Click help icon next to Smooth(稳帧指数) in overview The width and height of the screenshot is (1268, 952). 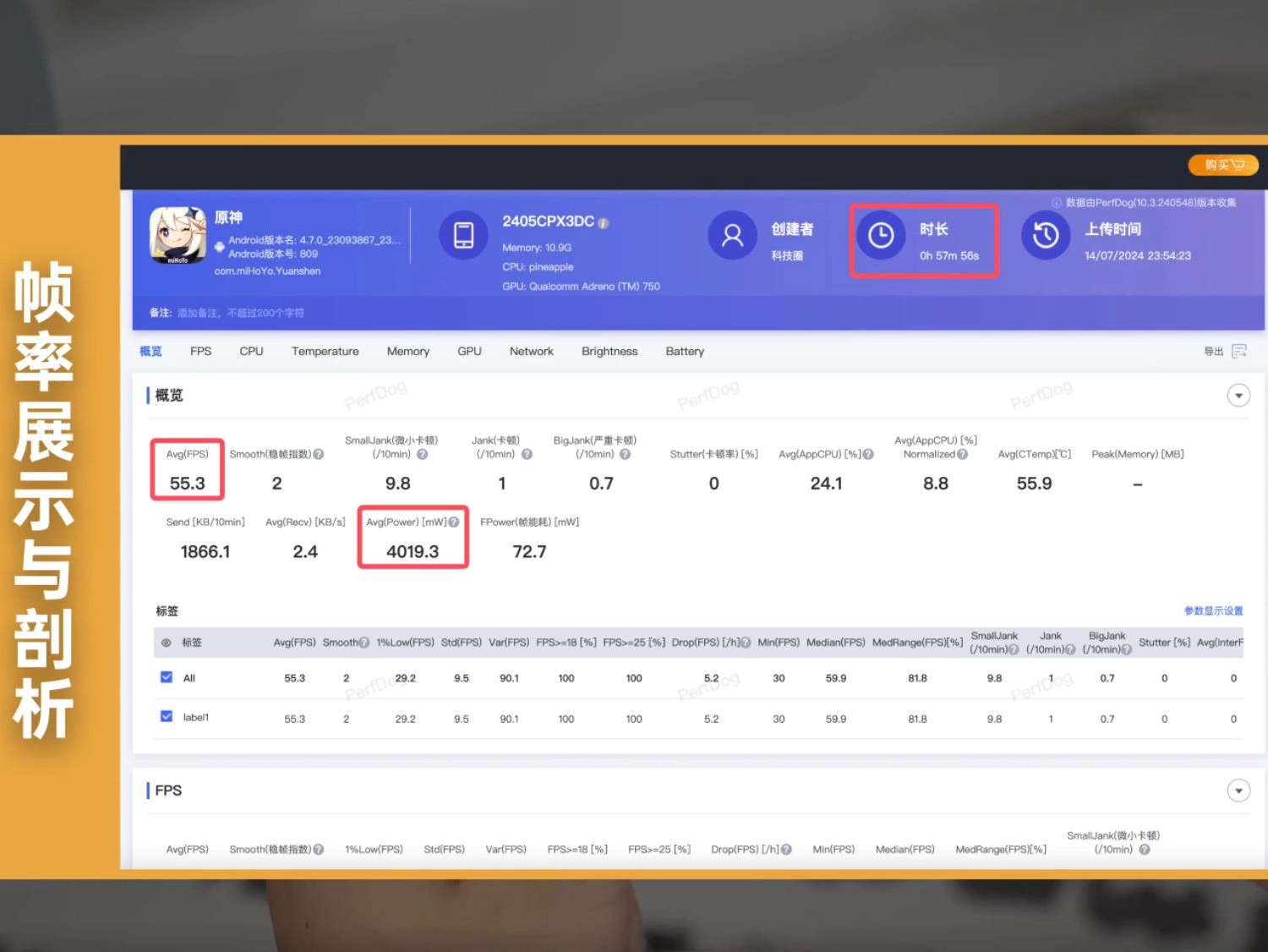319,454
